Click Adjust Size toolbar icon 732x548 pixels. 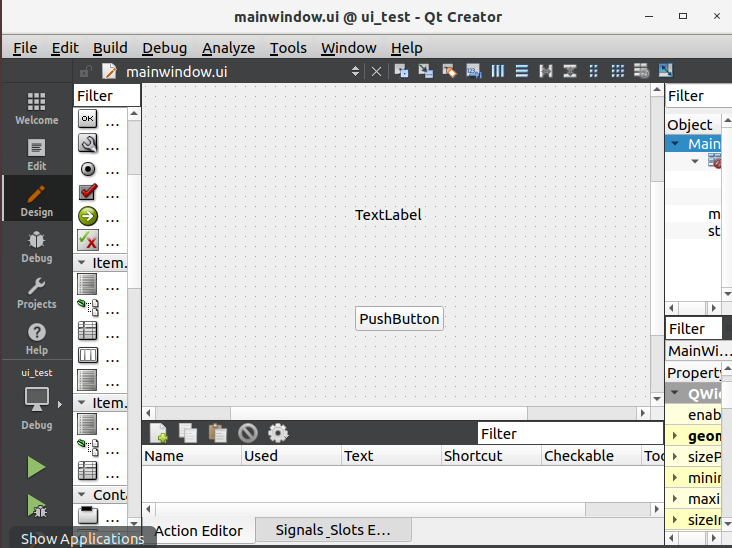click(x=666, y=71)
